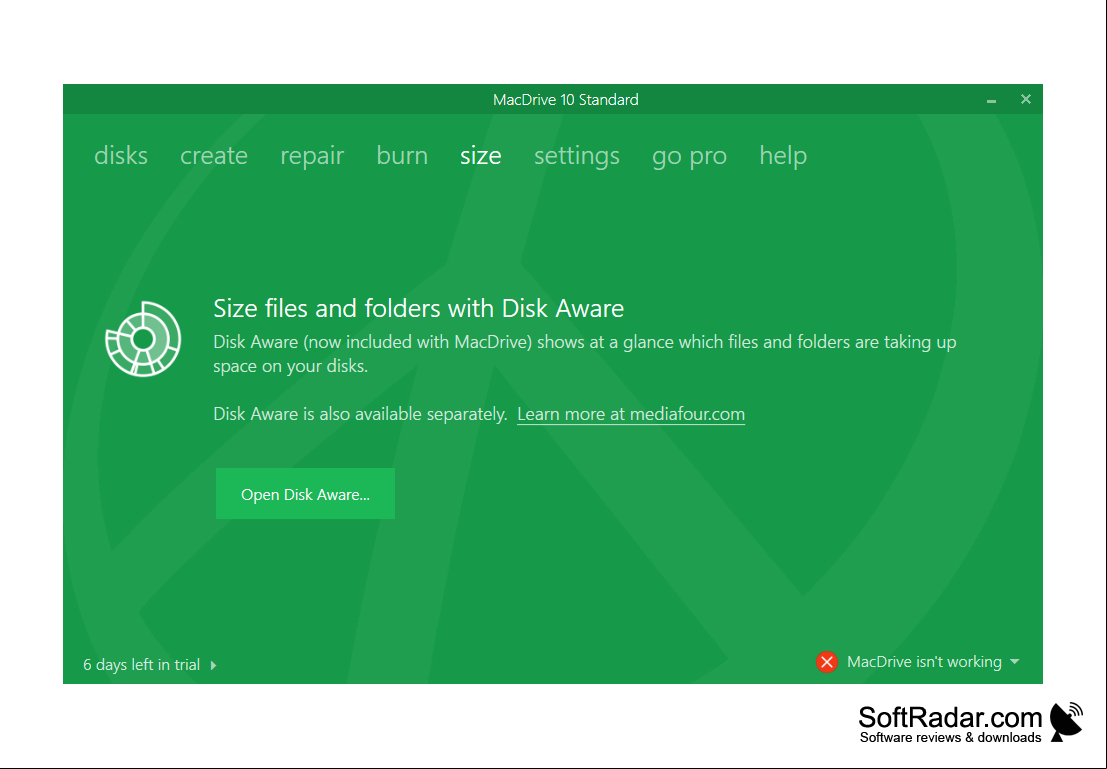The width and height of the screenshot is (1107, 769).
Task: Minimize the MacDrive window
Action: coord(991,100)
